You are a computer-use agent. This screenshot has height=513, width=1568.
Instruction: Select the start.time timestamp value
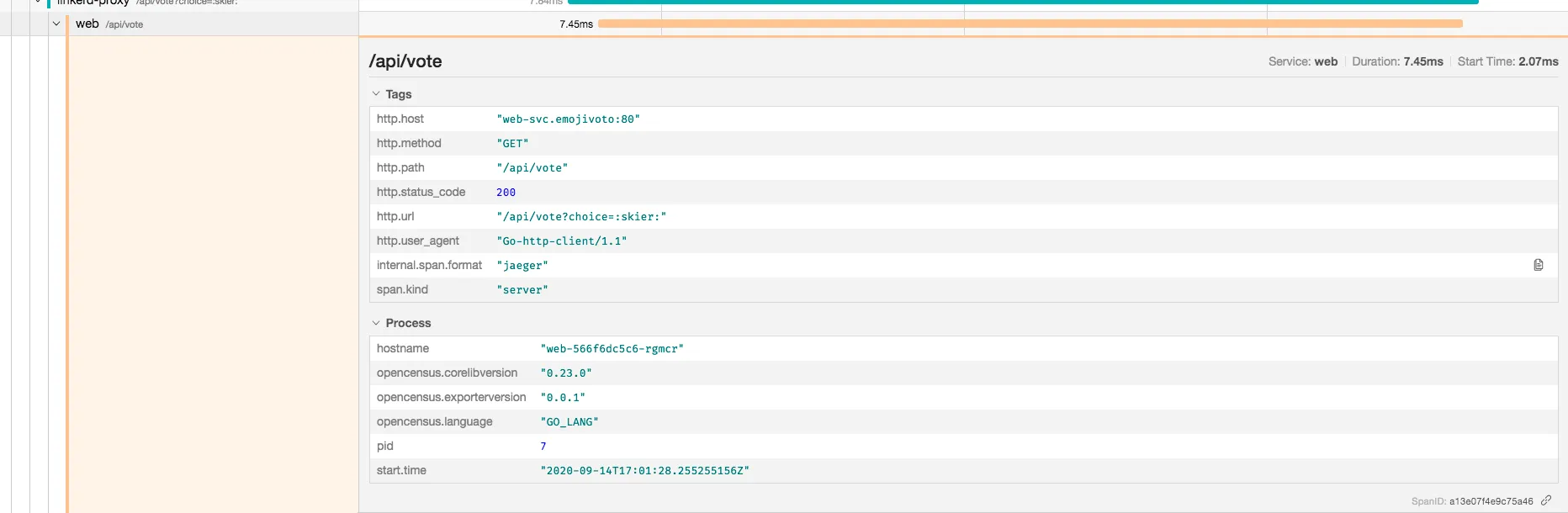[x=644, y=471]
